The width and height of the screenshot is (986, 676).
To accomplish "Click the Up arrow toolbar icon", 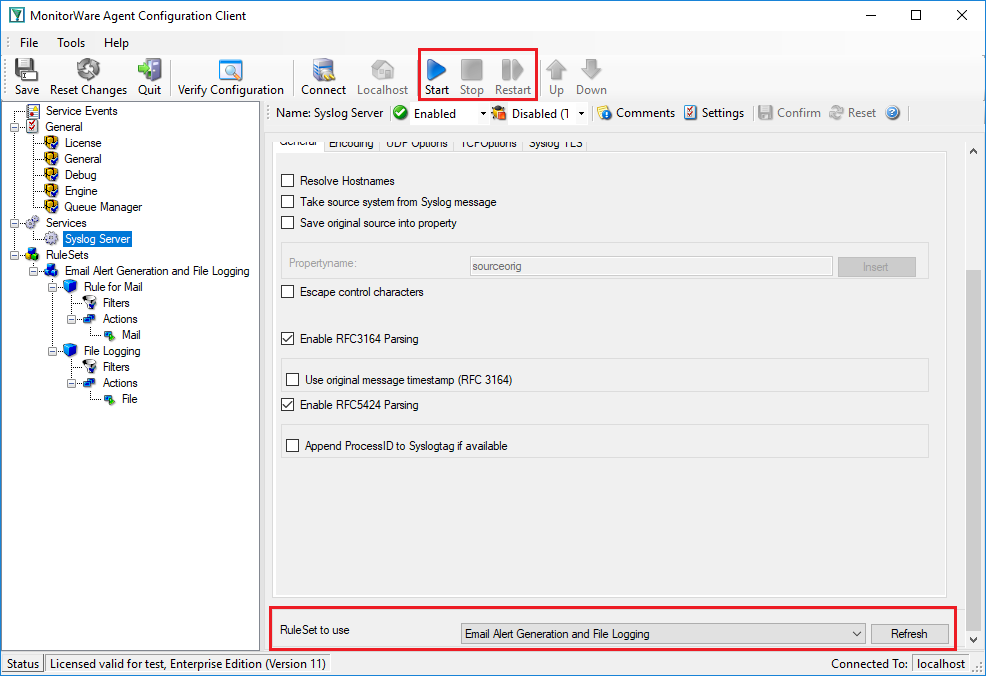I will coord(556,77).
